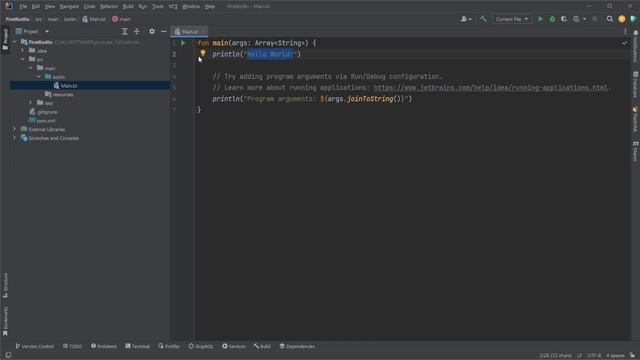Open the Version Control tool window
The width and height of the screenshot is (640, 360).
coord(35,346)
